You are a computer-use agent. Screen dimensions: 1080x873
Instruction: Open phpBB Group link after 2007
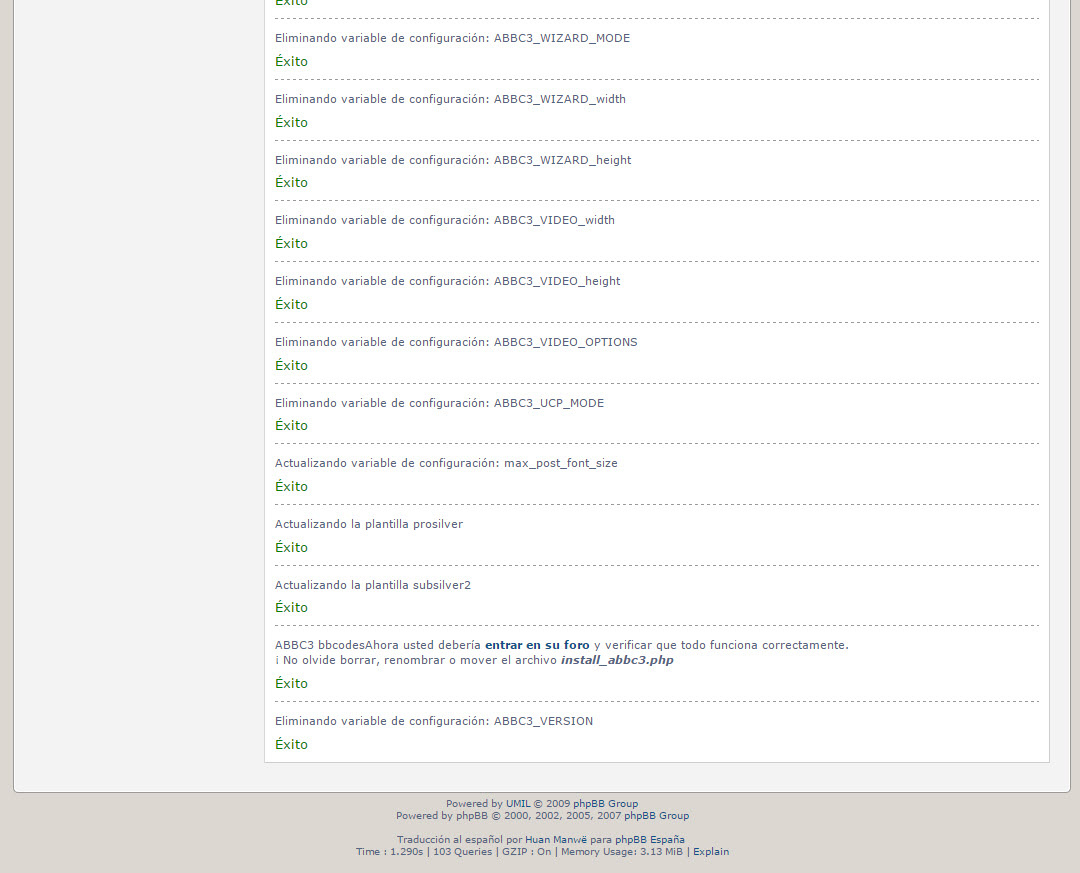[x=656, y=816]
